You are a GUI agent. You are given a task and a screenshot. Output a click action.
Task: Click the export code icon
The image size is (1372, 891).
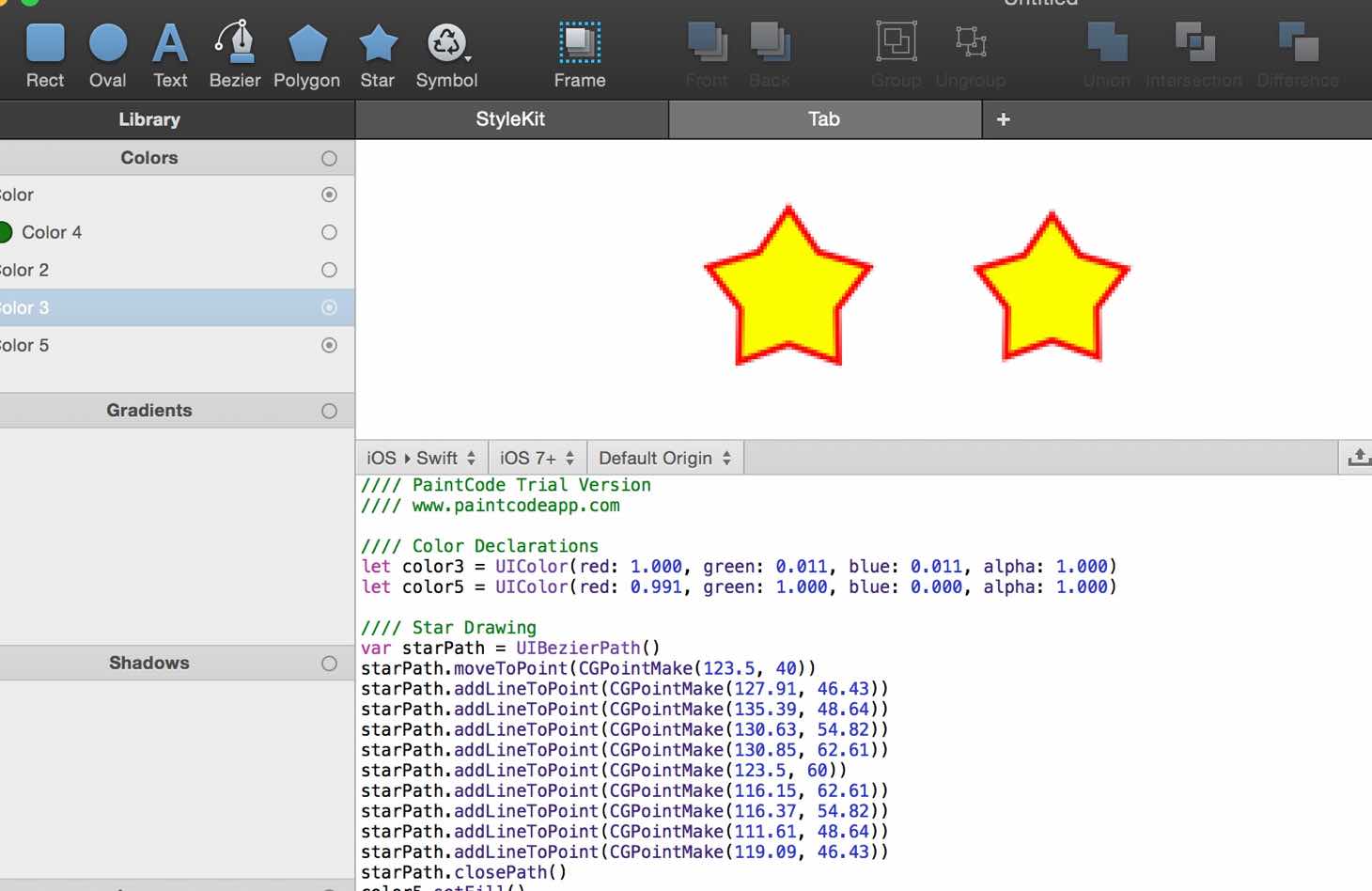[x=1359, y=458]
